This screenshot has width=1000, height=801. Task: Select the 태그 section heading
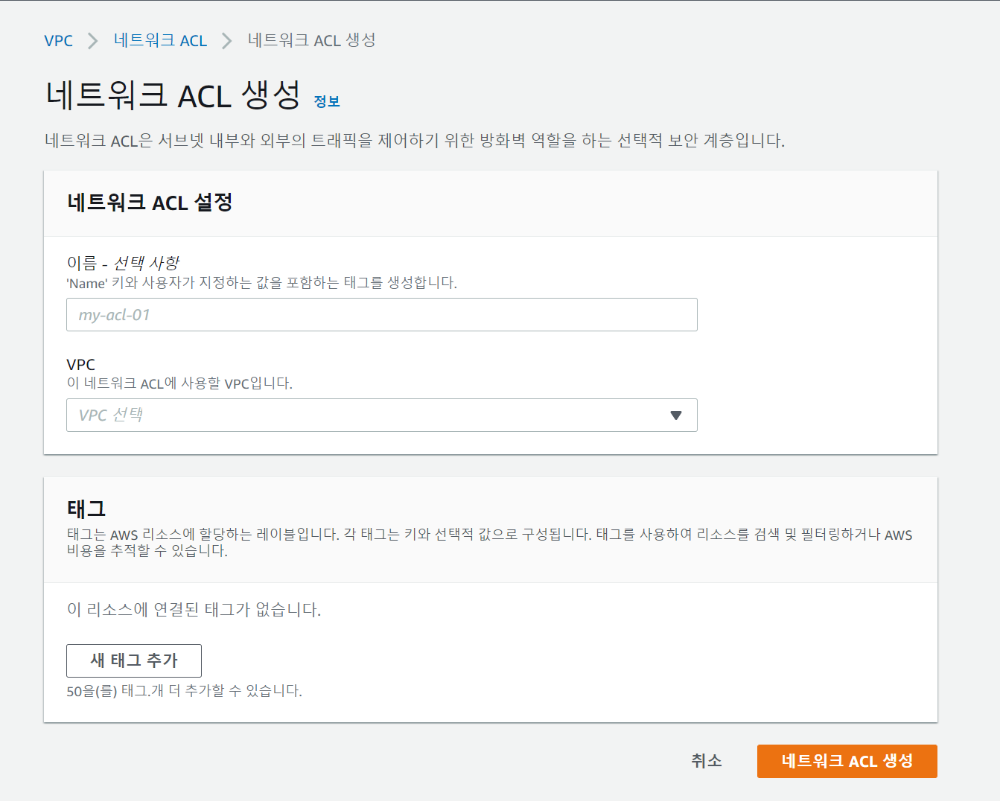(86, 509)
